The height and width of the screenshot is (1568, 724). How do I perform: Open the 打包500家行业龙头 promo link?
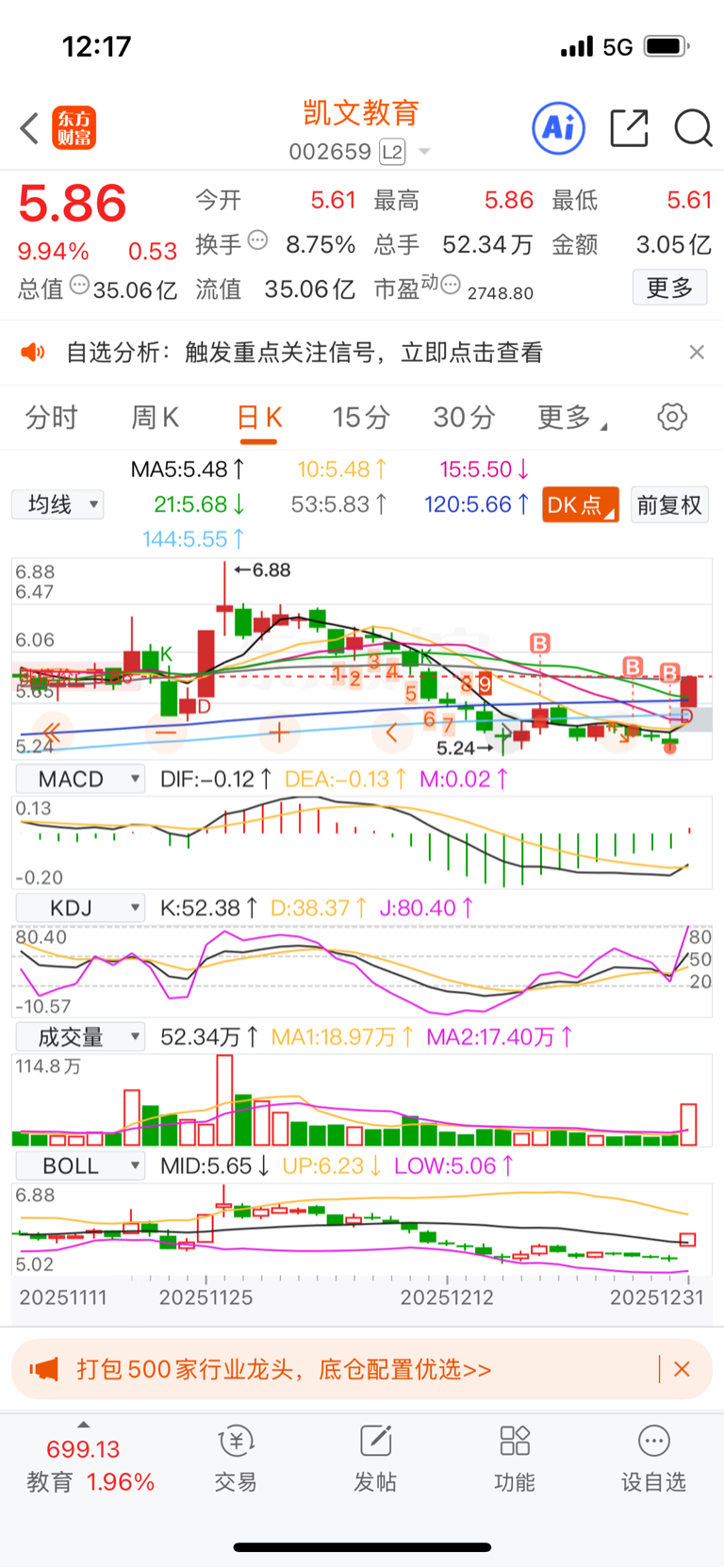point(284,1369)
